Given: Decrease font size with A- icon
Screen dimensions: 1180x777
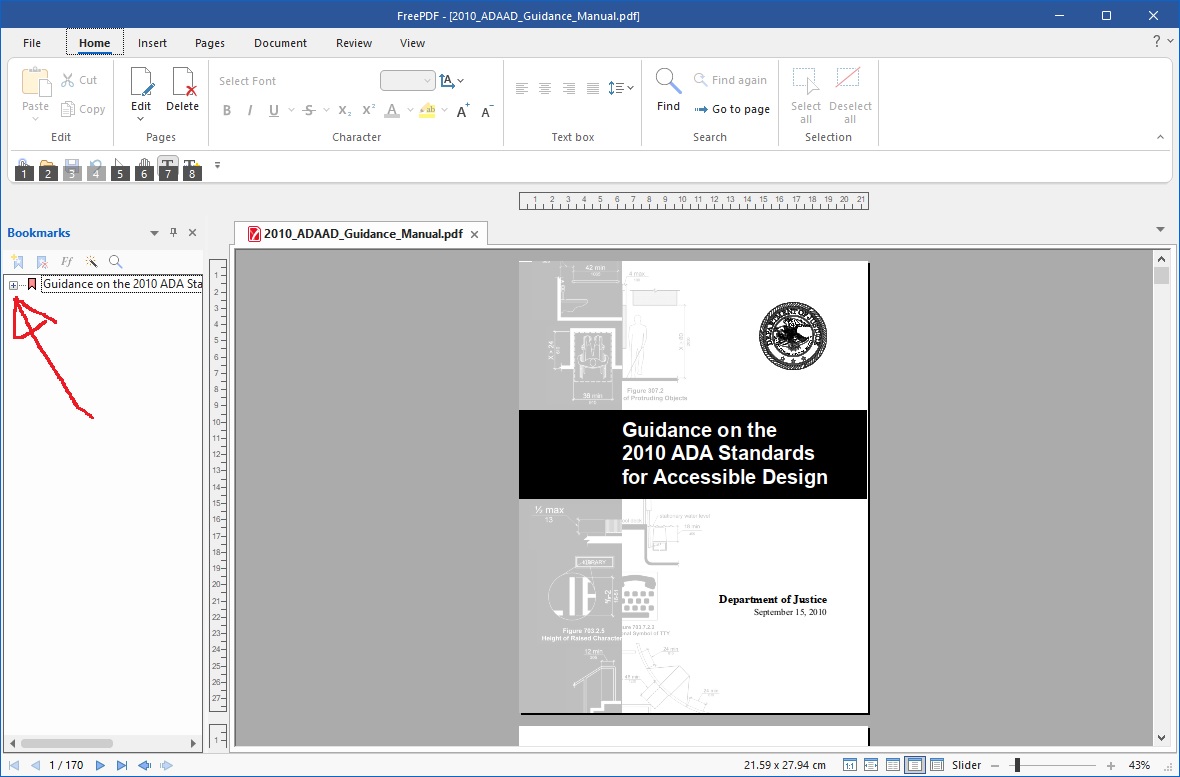Looking at the screenshot, I should (x=487, y=111).
